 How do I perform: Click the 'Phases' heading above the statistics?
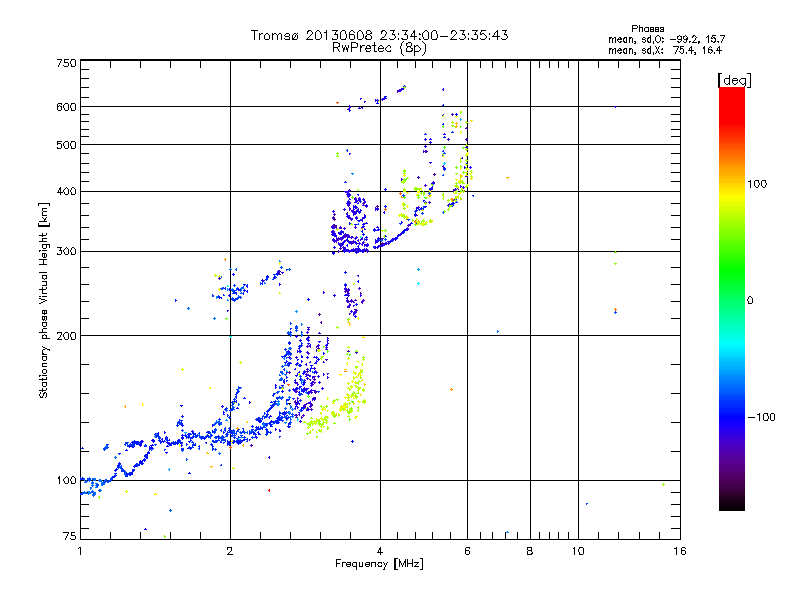coord(647,29)
